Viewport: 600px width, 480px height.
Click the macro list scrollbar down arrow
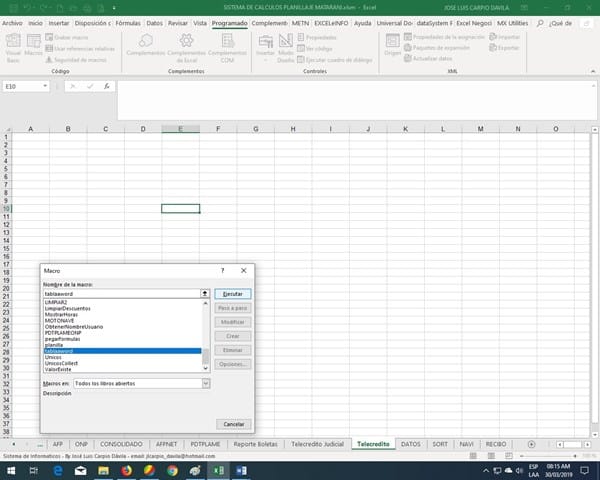tap(206, 370)
